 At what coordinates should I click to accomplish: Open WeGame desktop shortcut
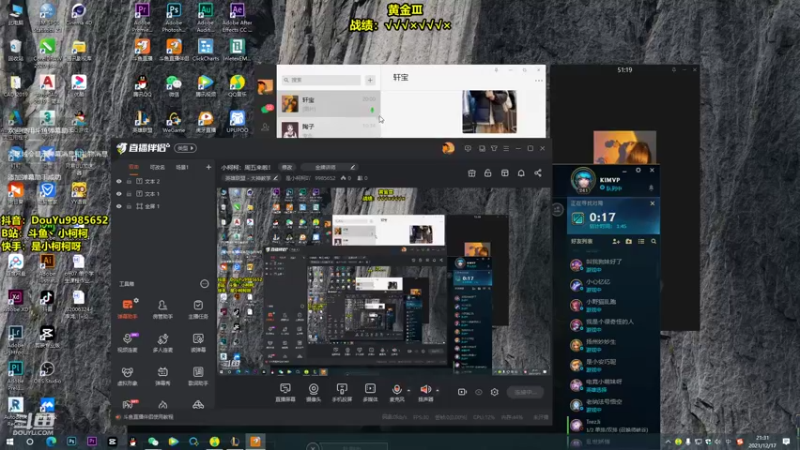(x=173, y=122)
